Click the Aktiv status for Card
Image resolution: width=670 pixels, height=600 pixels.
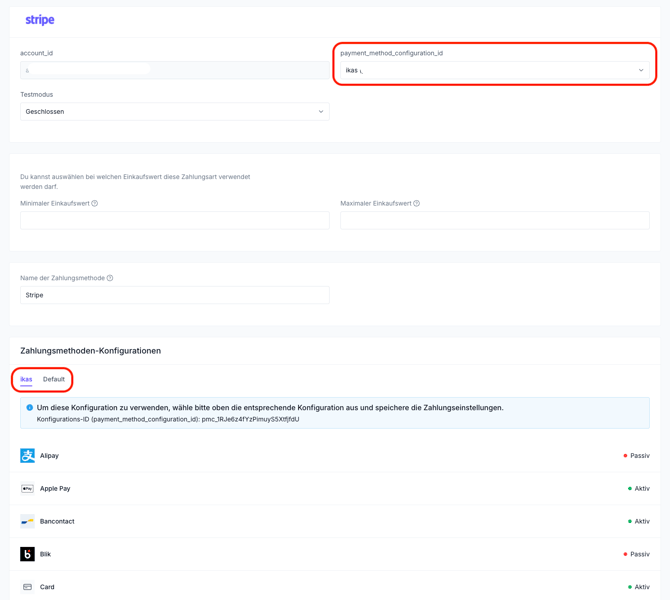tap(638, 587)
